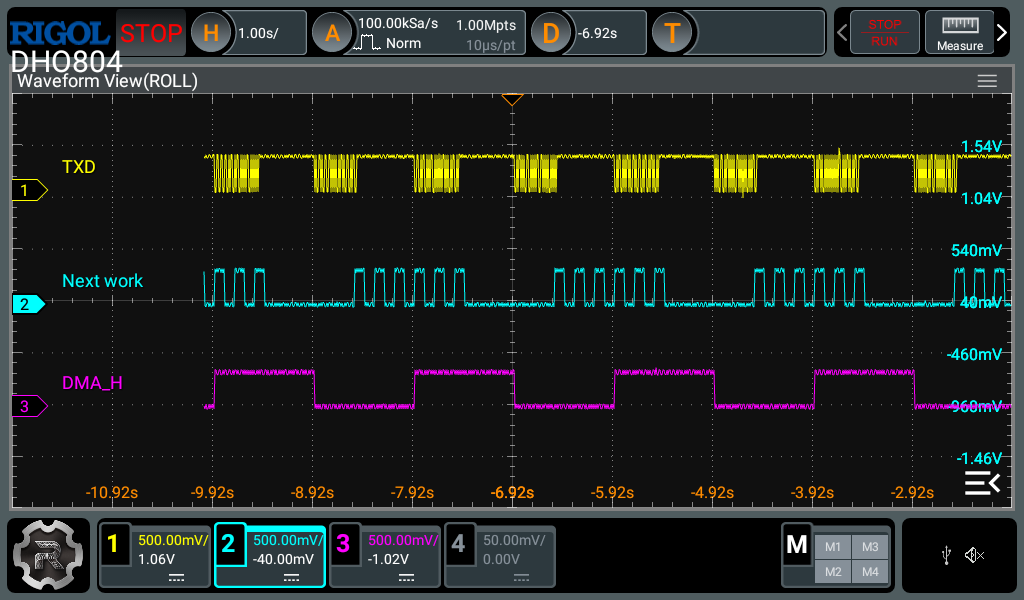Click the USB connection status icon

(x=946, y=555)
